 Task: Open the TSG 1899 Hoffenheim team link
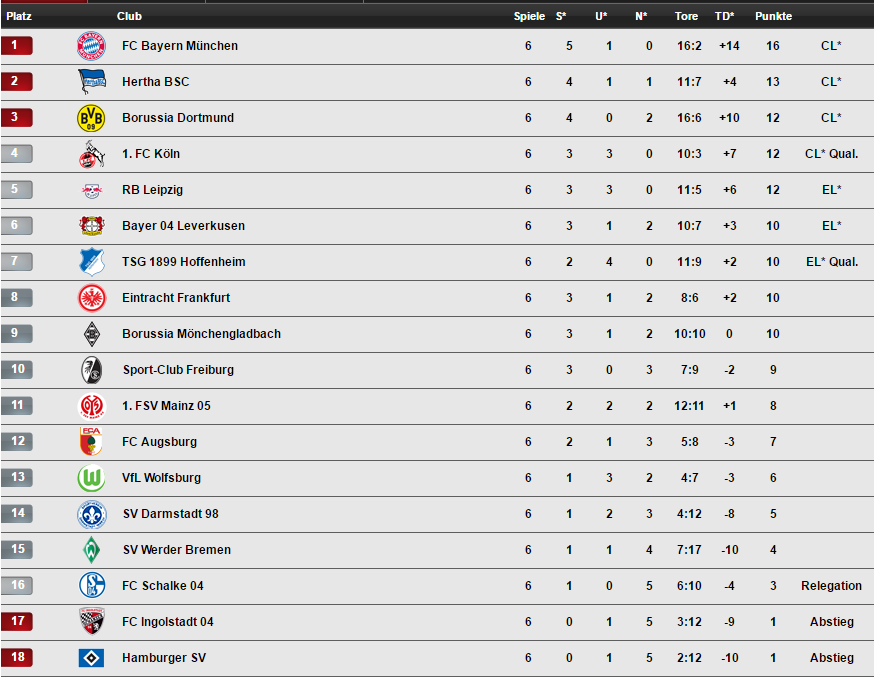[183, 261]
